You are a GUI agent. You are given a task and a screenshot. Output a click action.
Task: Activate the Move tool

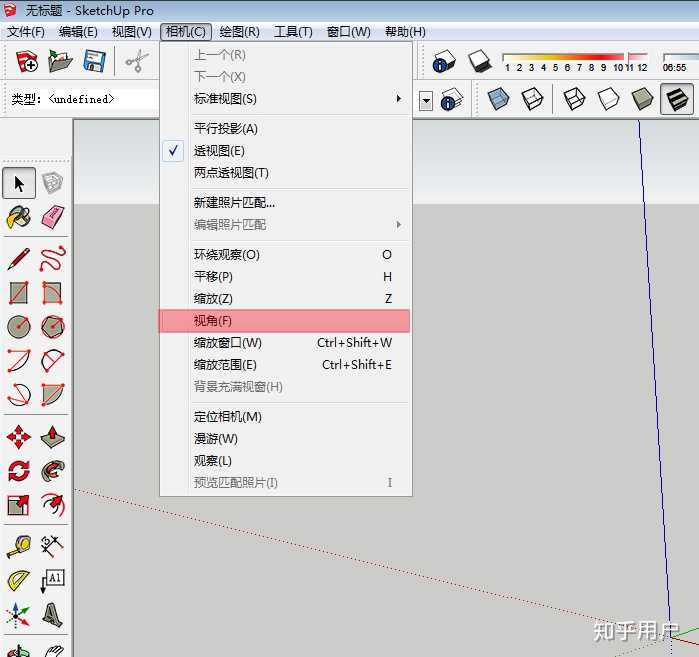(x=19, y=437)
